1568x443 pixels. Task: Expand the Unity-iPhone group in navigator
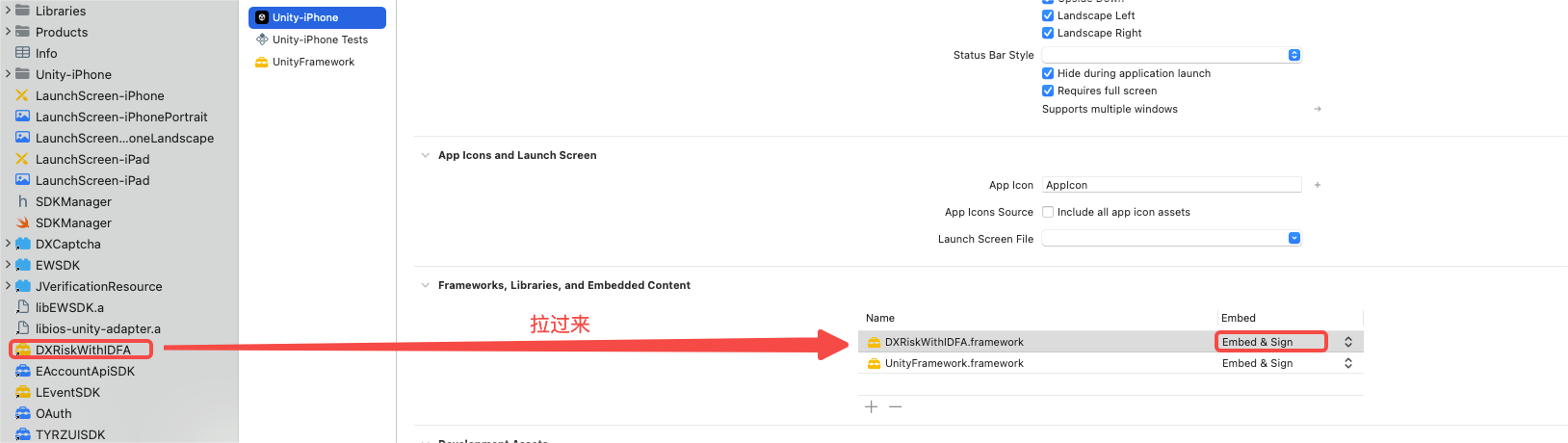8,74
